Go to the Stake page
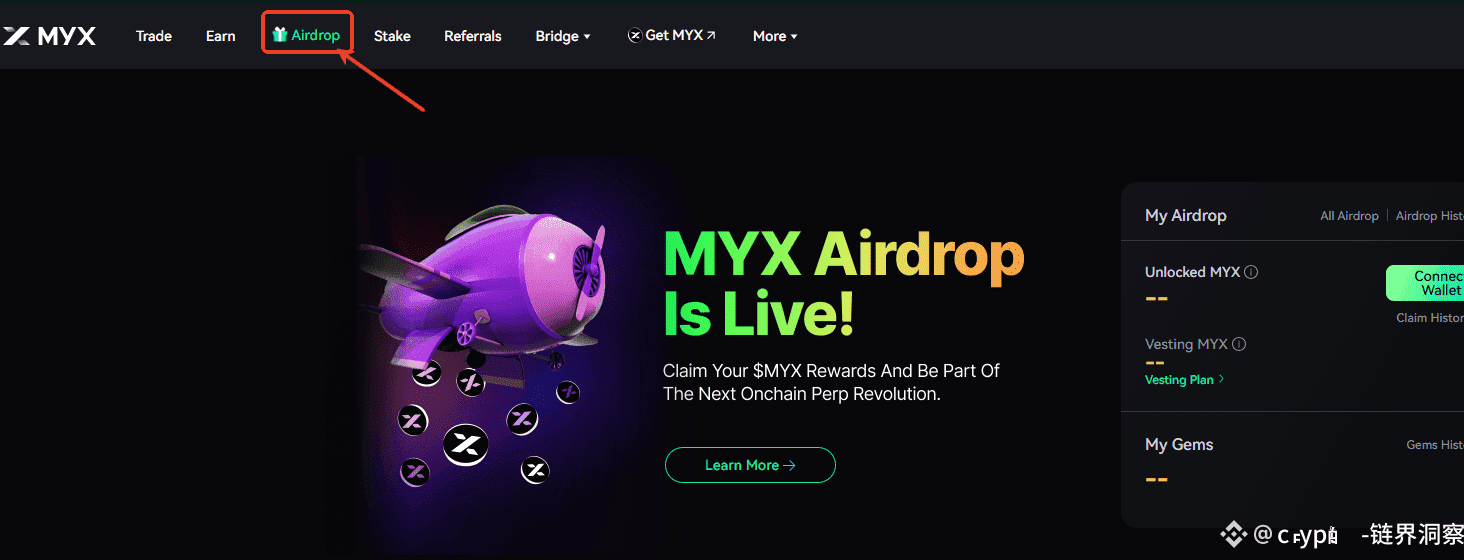This screenshot has width=1464, height=560. [392, 36]
